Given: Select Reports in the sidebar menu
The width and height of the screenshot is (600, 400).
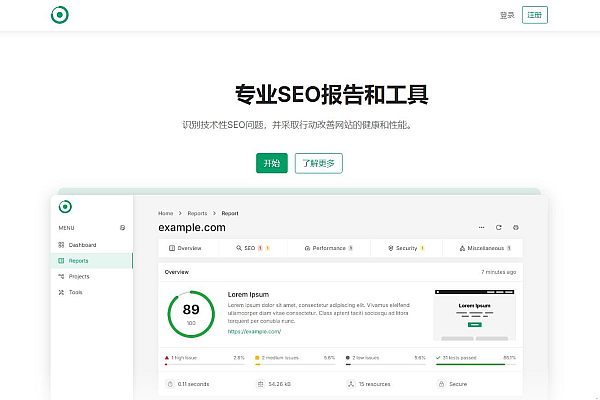Looking at the screenshot, I should [92, 261].
